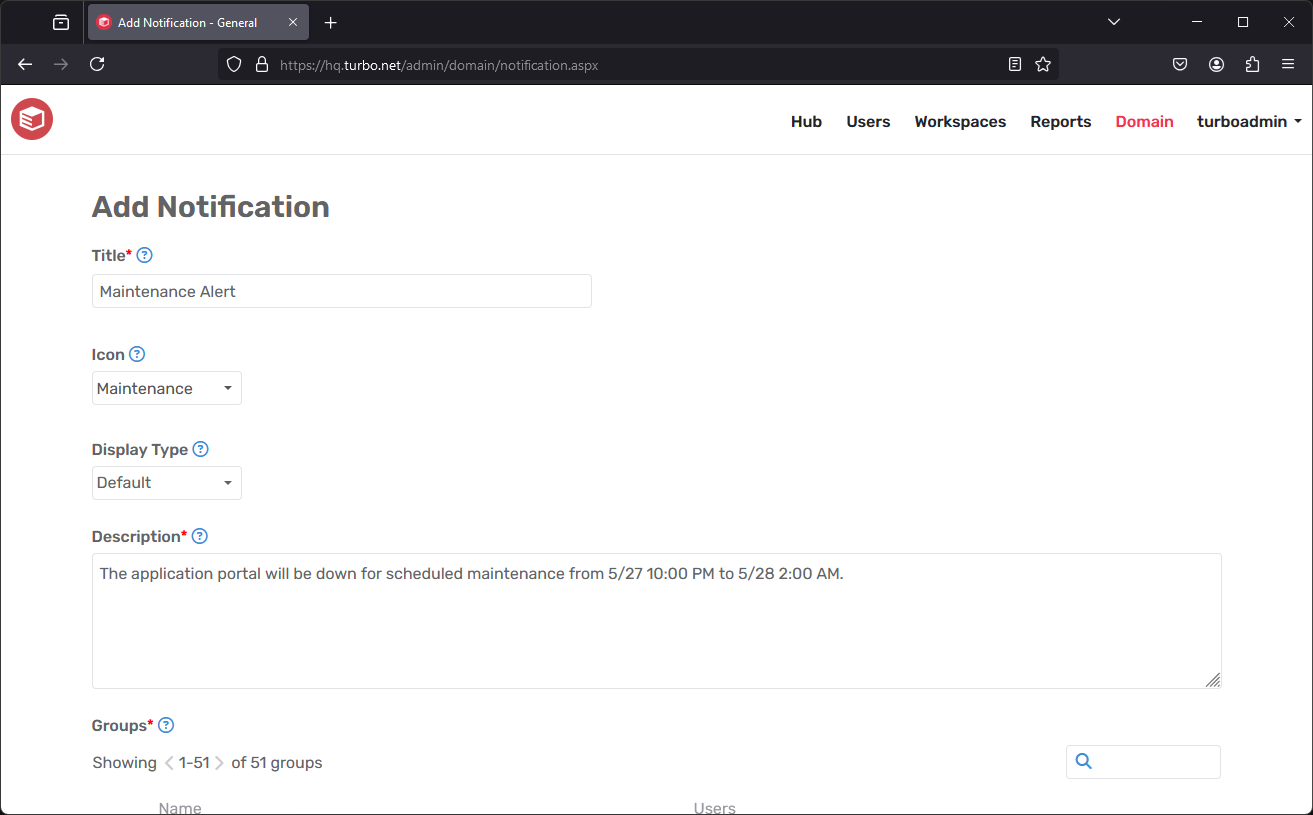This screenshot has height=815, width=1313.
Task: Navigate to the Users section
Action: pos(867,121)
